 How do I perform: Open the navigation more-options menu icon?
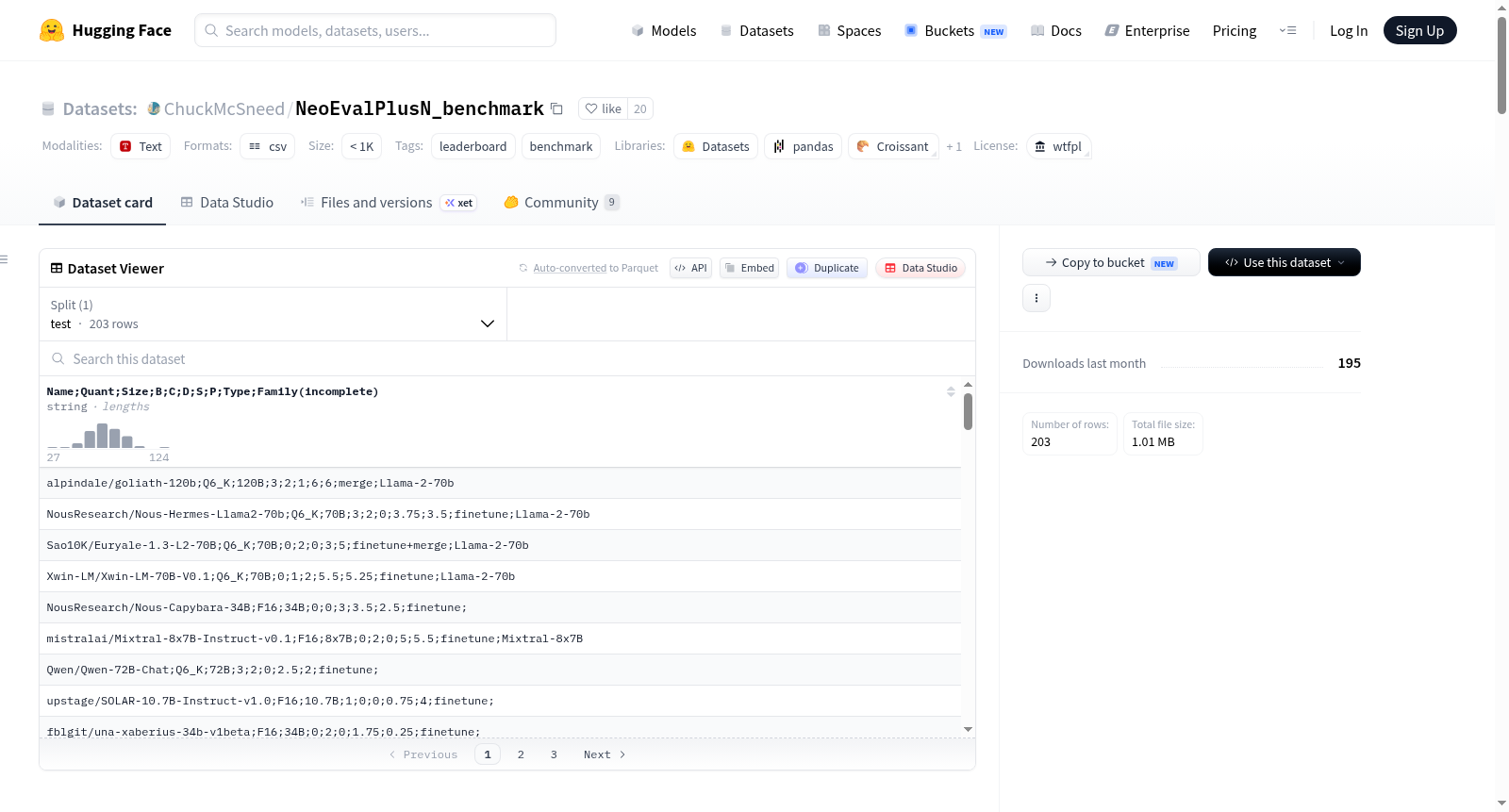click(x=1287, y=30)
